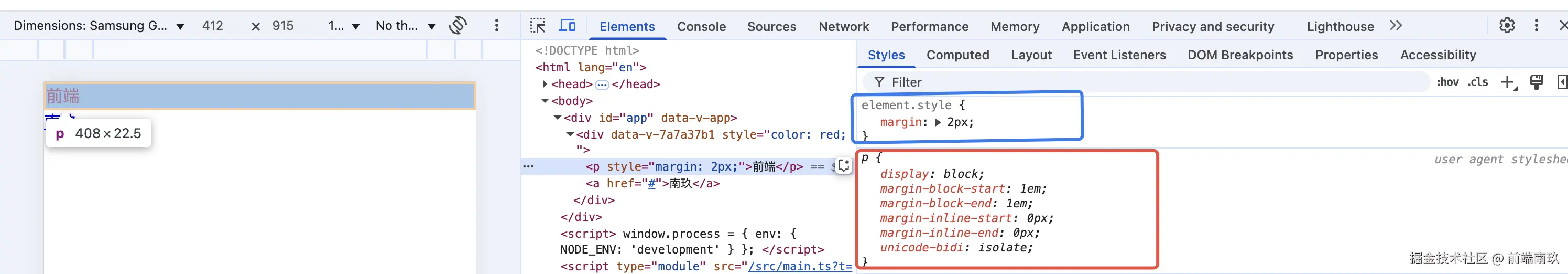Screen dimensions: 1568x274
Task: Select the Event Listeners sub-tab
Action: click(x=1119, y=55)
